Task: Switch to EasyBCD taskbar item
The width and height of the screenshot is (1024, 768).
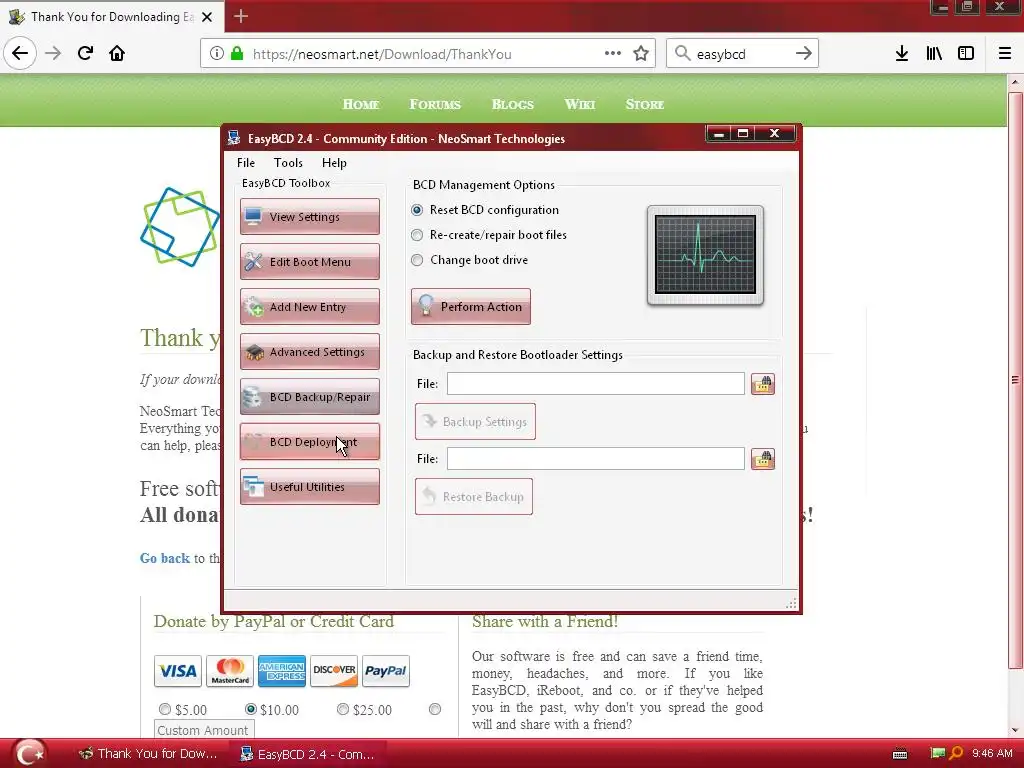Action: [308, 754]
